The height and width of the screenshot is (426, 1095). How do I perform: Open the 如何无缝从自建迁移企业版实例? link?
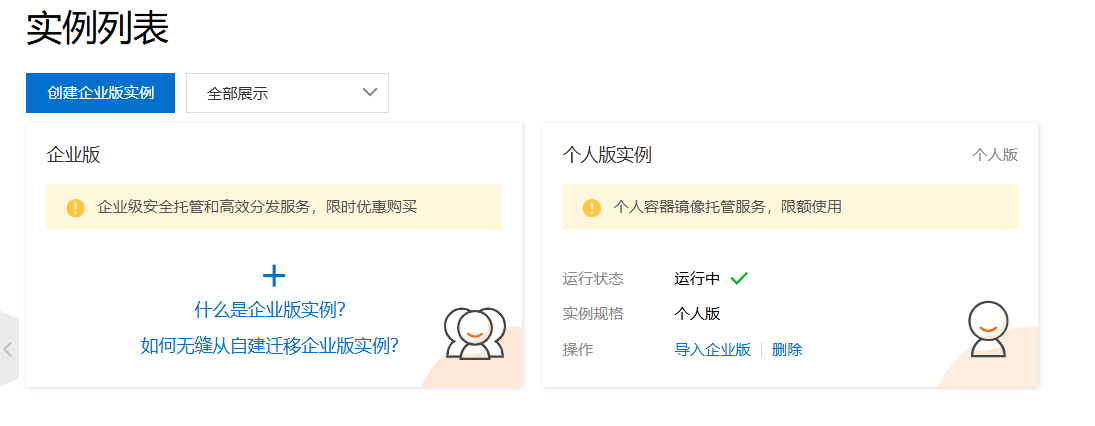270,345
